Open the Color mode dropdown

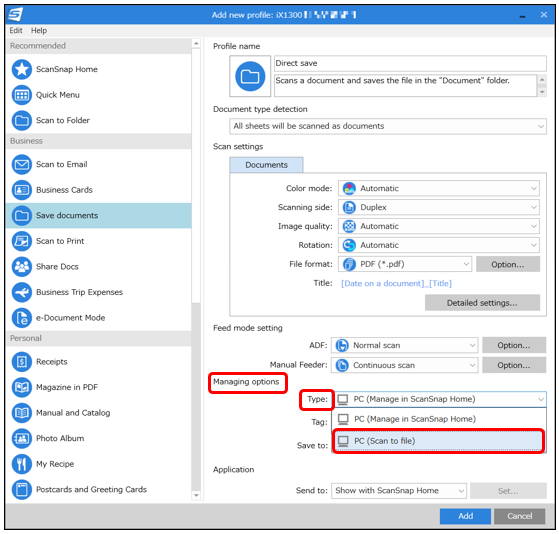(x=439, y=188)
